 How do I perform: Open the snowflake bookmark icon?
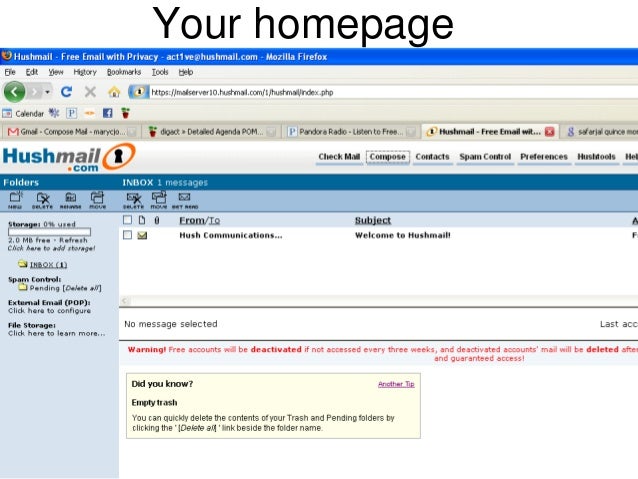(x=54, y=113)
